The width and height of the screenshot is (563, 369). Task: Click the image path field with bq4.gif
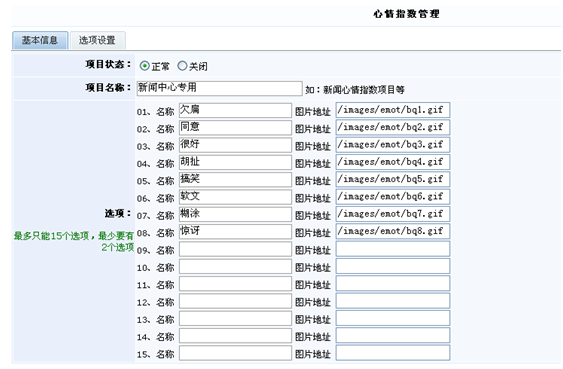point(393,162)
